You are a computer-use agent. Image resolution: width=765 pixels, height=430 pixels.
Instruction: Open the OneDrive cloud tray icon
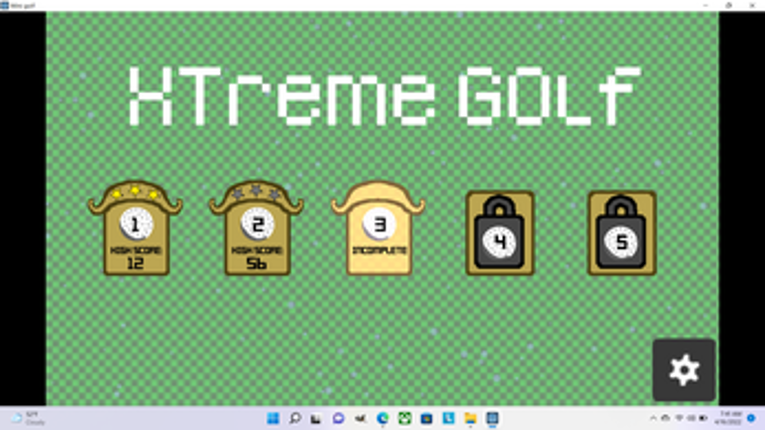coord(665,418)
